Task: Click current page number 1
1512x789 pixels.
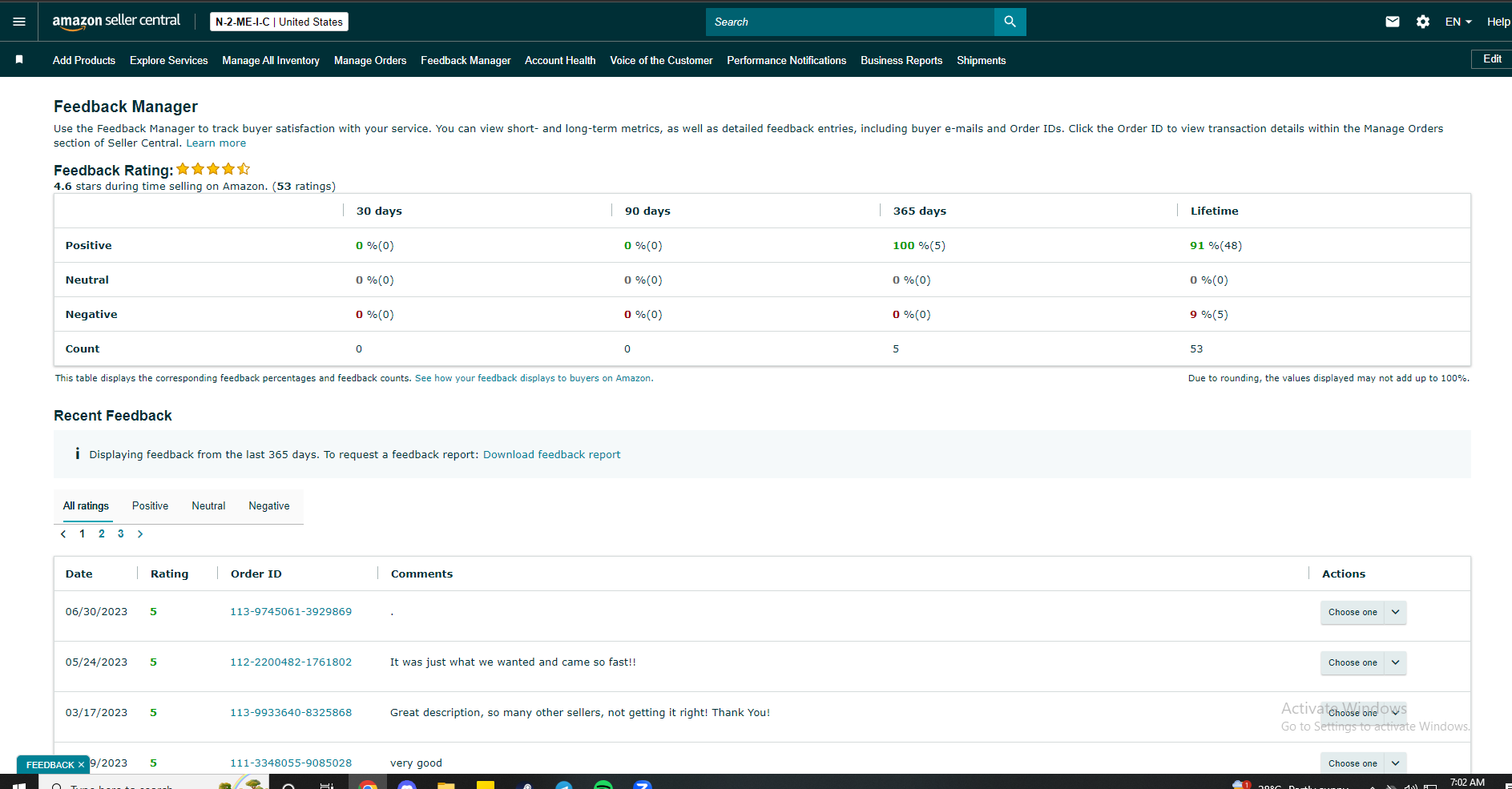Action: pyautogui.click(x=82, y=533)
